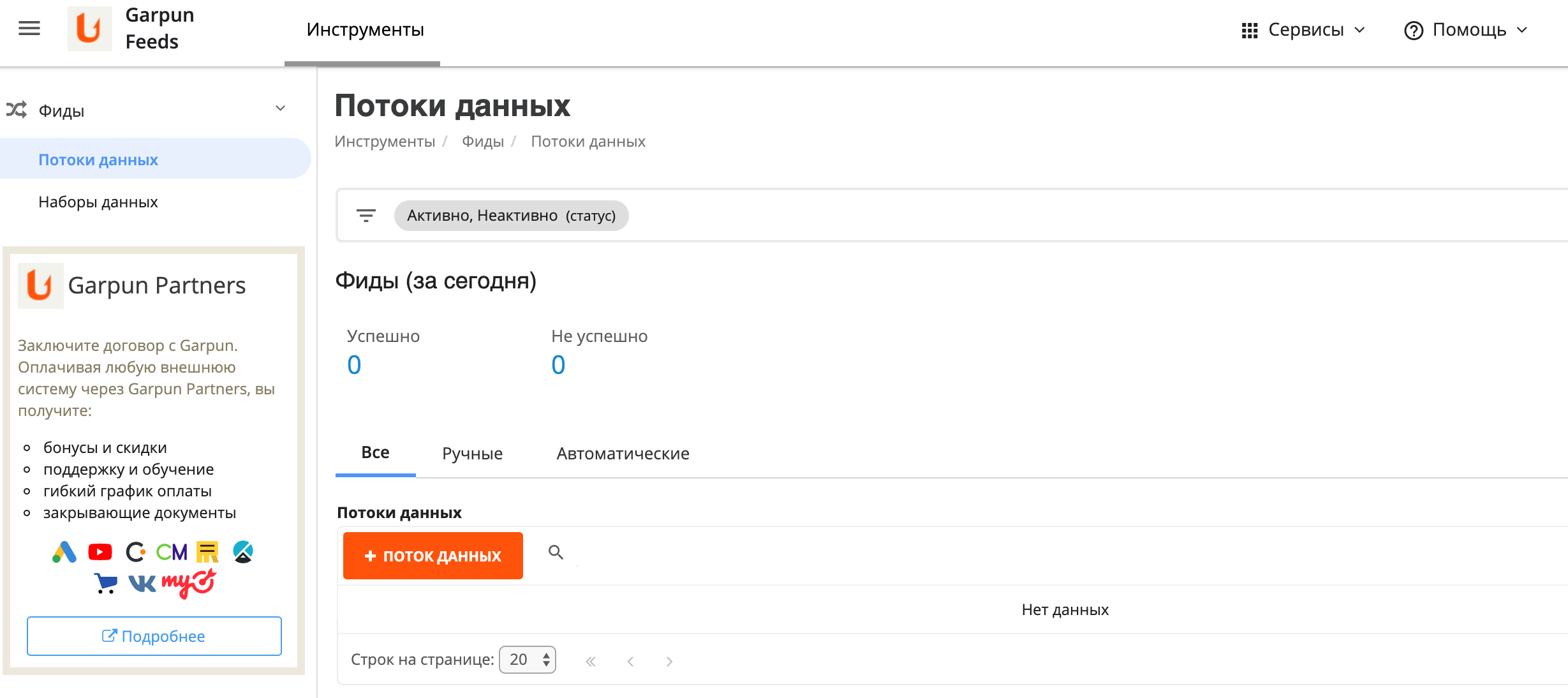1568x698 pixels.
Task: Switch to the Автоматические tab
Action: click(623, 454)
